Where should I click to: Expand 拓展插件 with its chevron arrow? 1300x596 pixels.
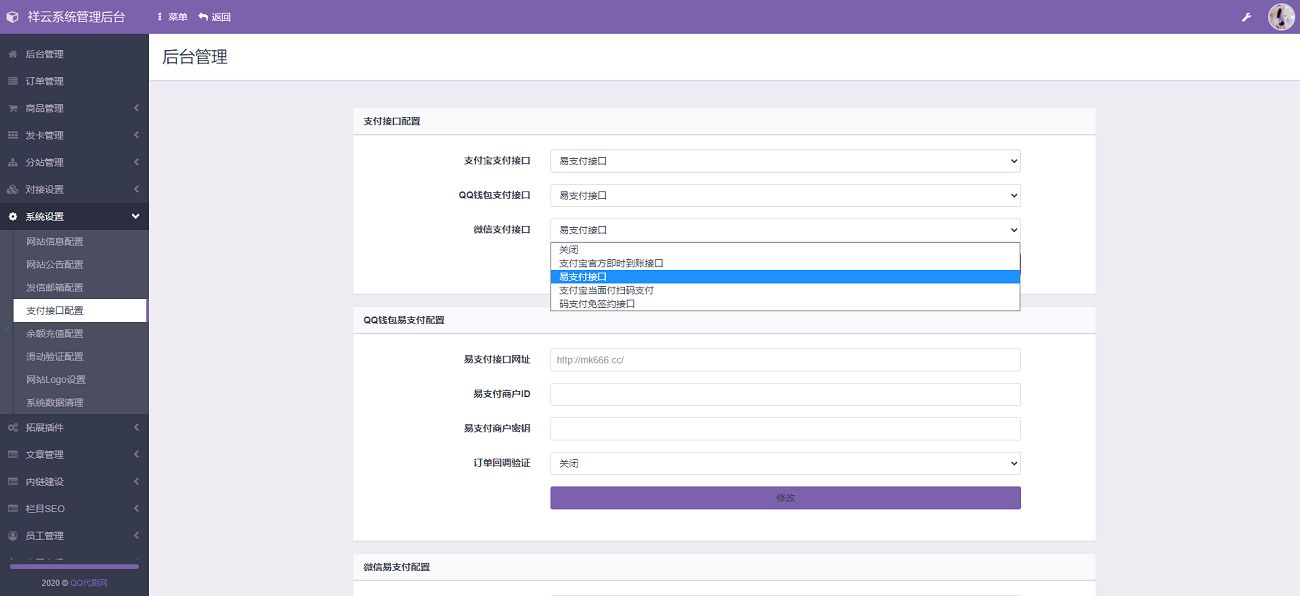click(136, 428)
